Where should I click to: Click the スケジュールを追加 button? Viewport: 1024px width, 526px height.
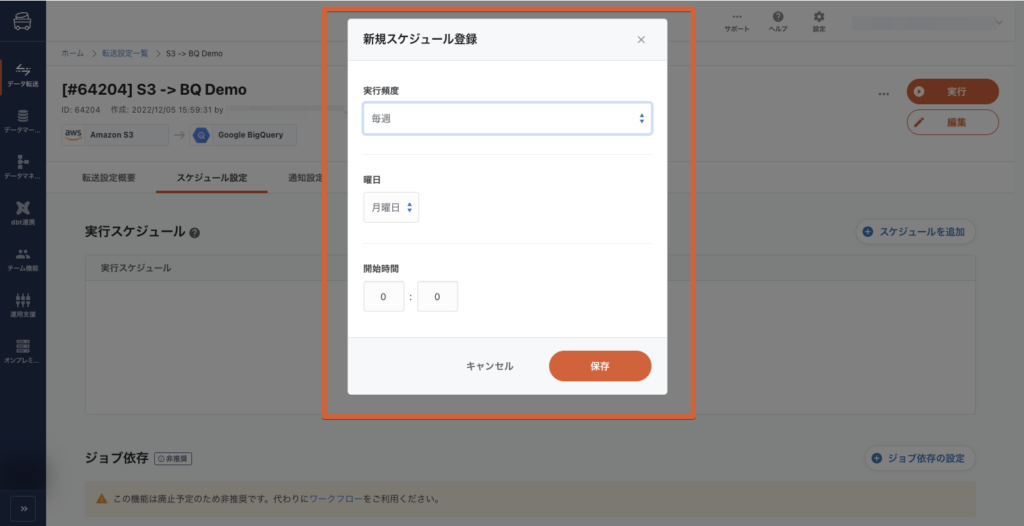915,232
